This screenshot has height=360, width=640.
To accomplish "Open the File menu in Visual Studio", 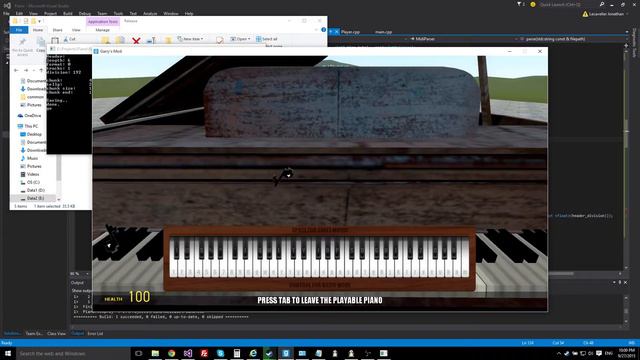I will pyautogui.click(x=6, y=13).
